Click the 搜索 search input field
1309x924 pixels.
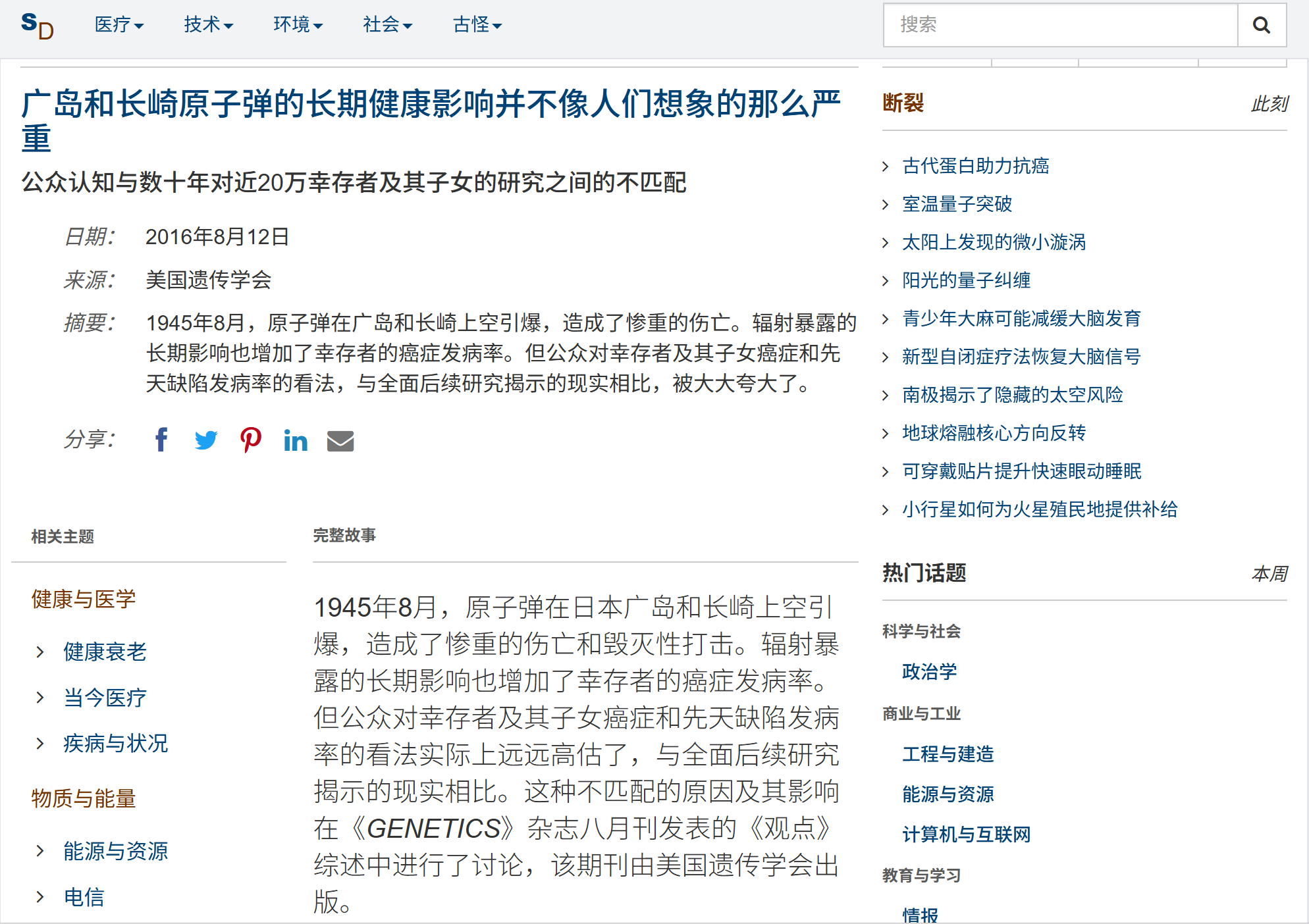click(1061, 25)
